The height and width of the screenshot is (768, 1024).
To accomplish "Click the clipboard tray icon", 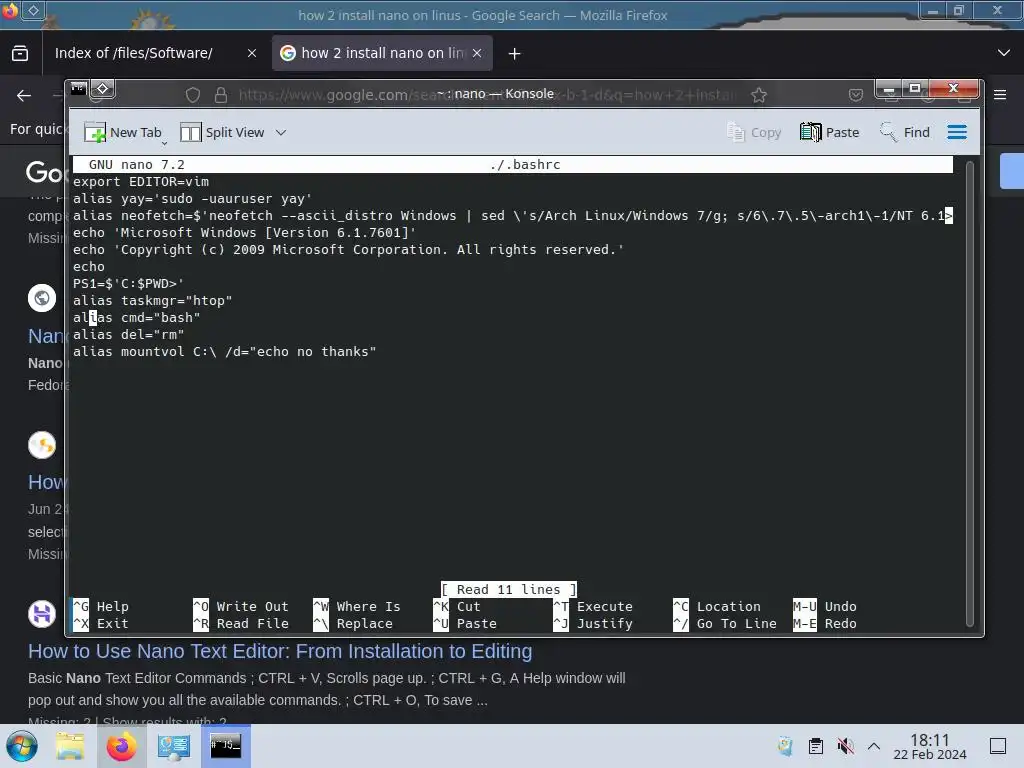I will tap(816, 746).
